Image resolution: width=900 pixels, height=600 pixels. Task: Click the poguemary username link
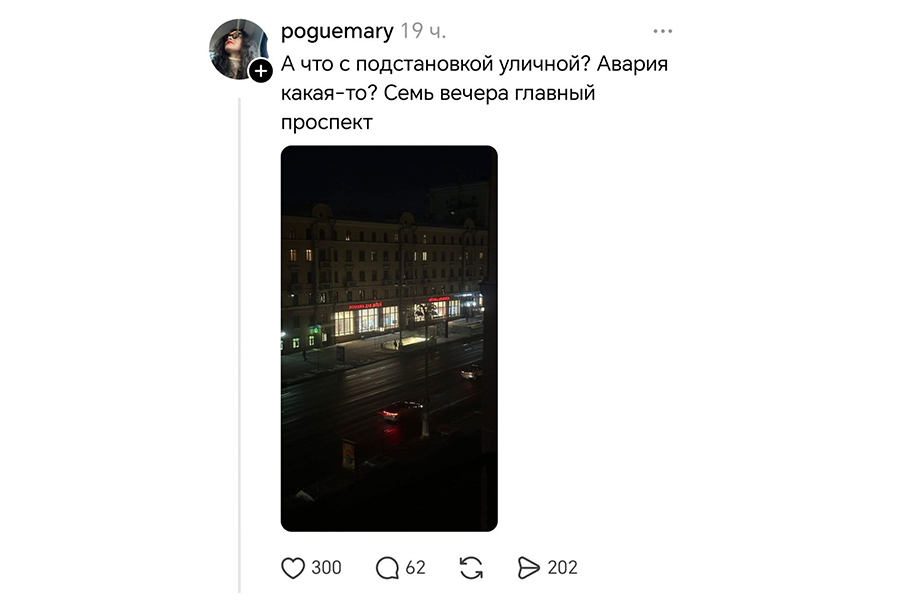(337, 31)
